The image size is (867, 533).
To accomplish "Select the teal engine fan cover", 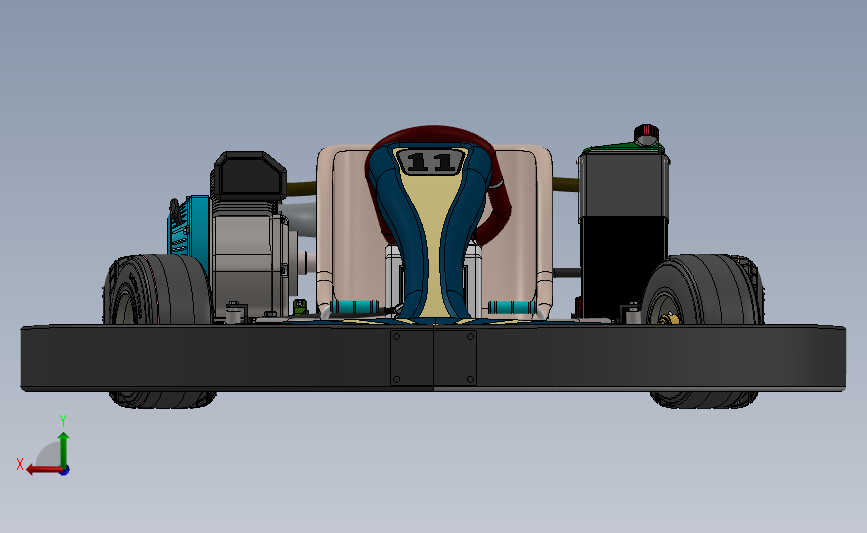I will (190, 226).
